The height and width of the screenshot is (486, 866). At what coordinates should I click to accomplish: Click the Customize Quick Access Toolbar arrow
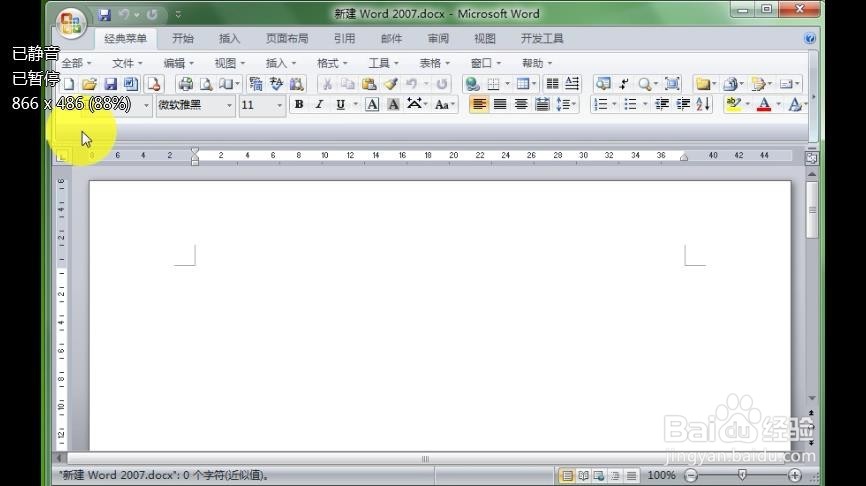[x=178, y=15]
